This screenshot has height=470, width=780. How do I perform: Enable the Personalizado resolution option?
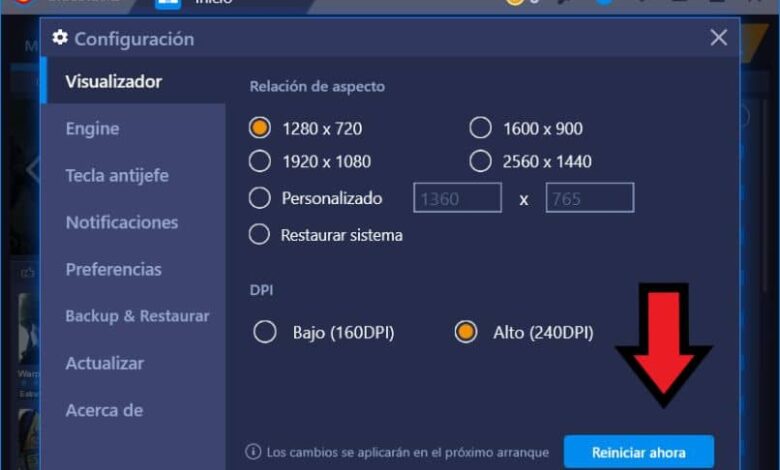[x=260, y=198]
